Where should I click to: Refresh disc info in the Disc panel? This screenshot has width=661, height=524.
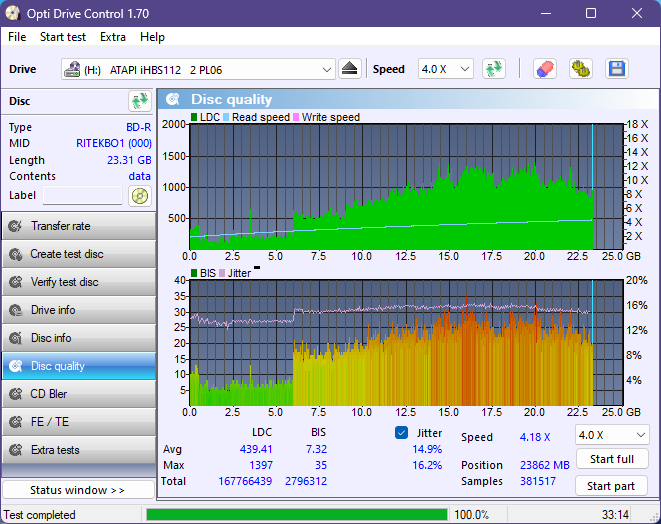tap(140, 101)
